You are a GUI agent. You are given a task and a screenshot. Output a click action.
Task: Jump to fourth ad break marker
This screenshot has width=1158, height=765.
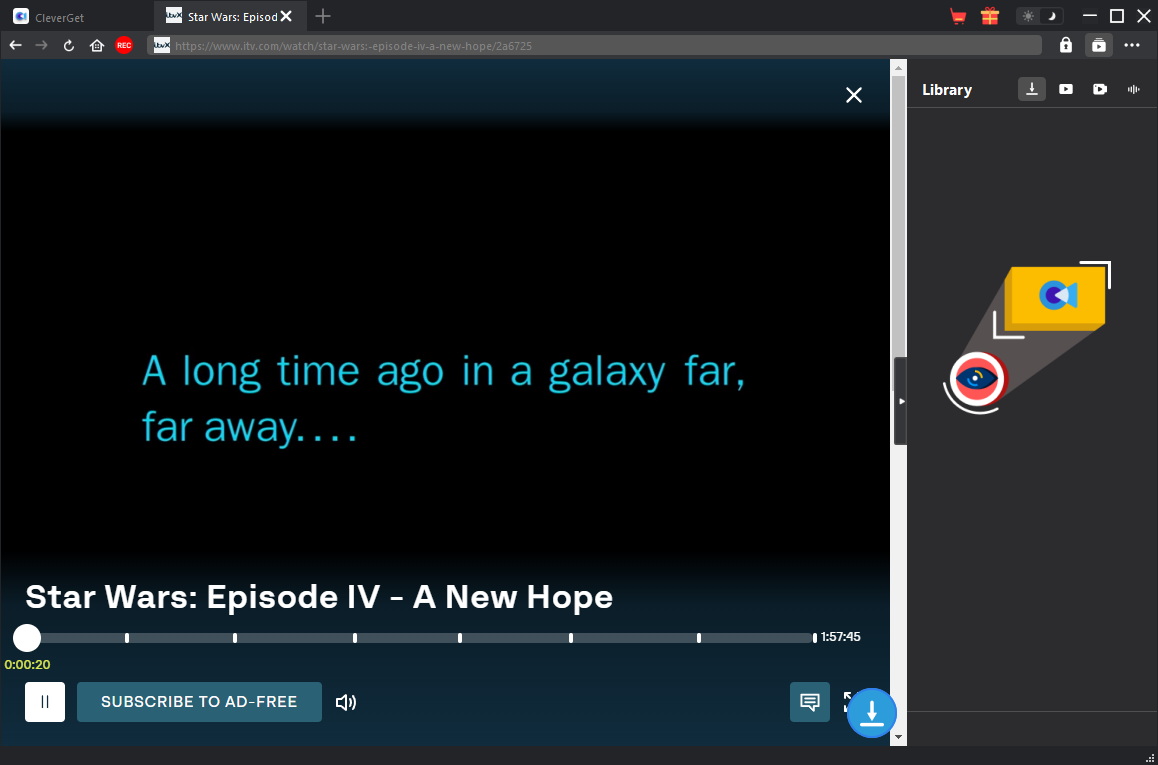[460, 637]
